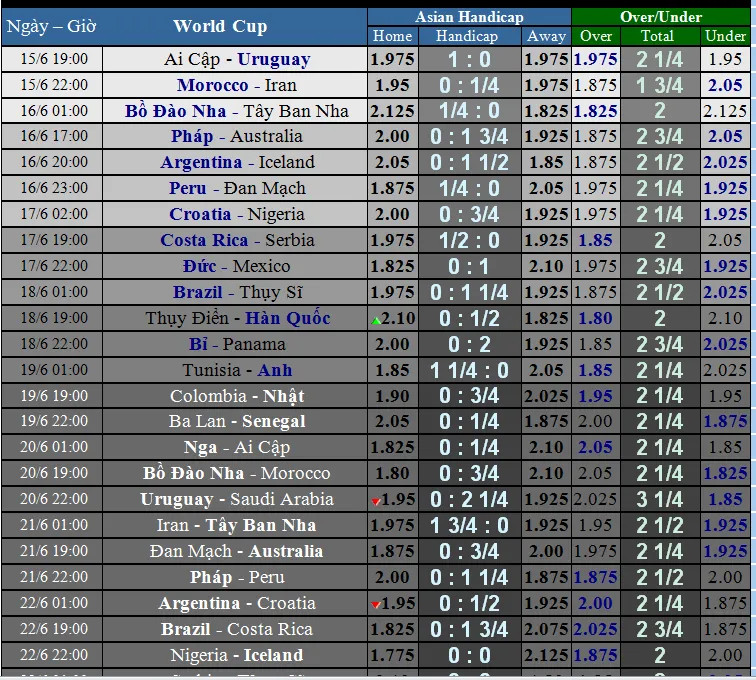Open the Peru - Đan Mạch match

(237, 189)
